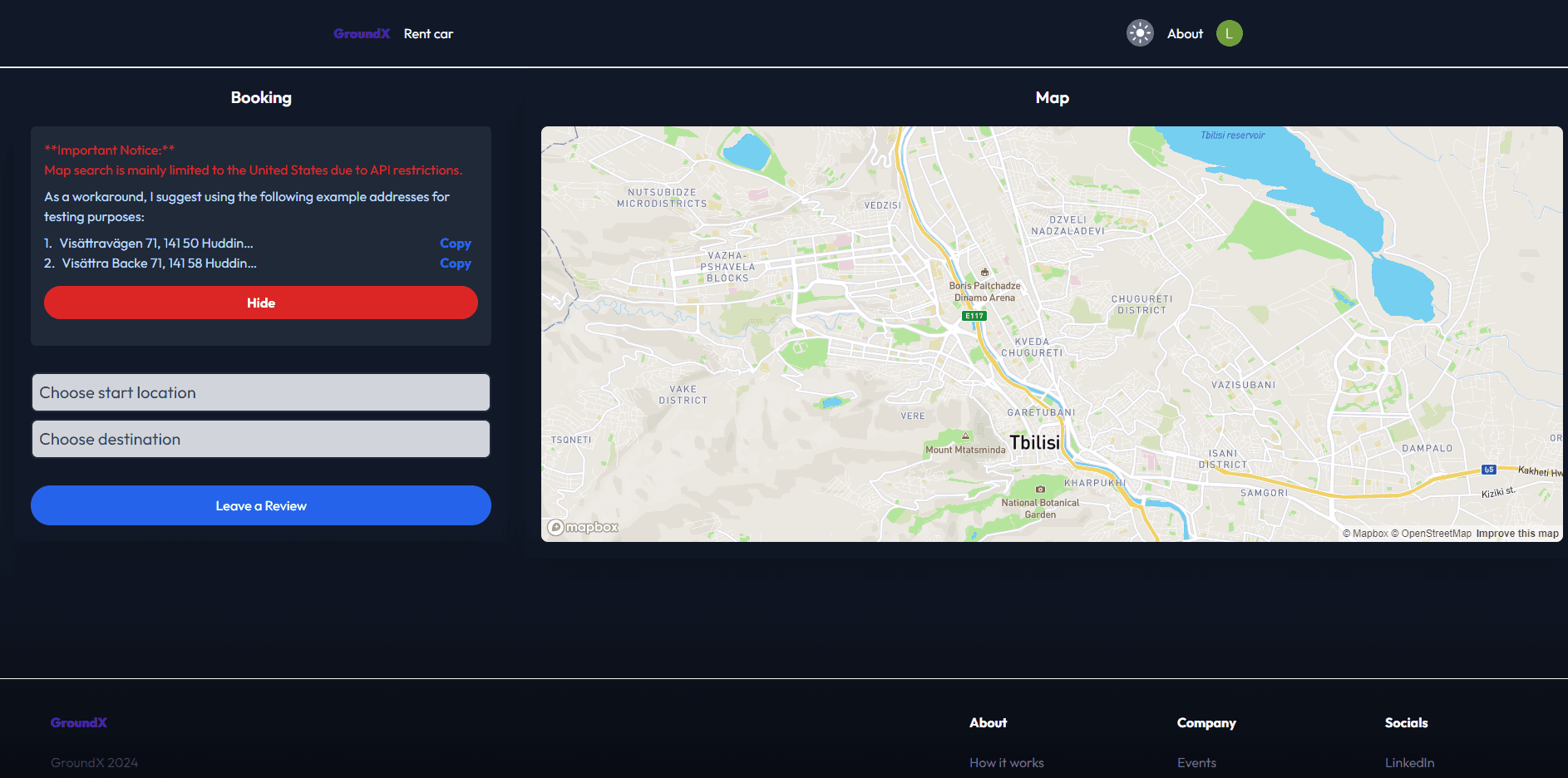Open How it works footer link
This screenshot has height=778, width=1568.
tap(1007, 763)
